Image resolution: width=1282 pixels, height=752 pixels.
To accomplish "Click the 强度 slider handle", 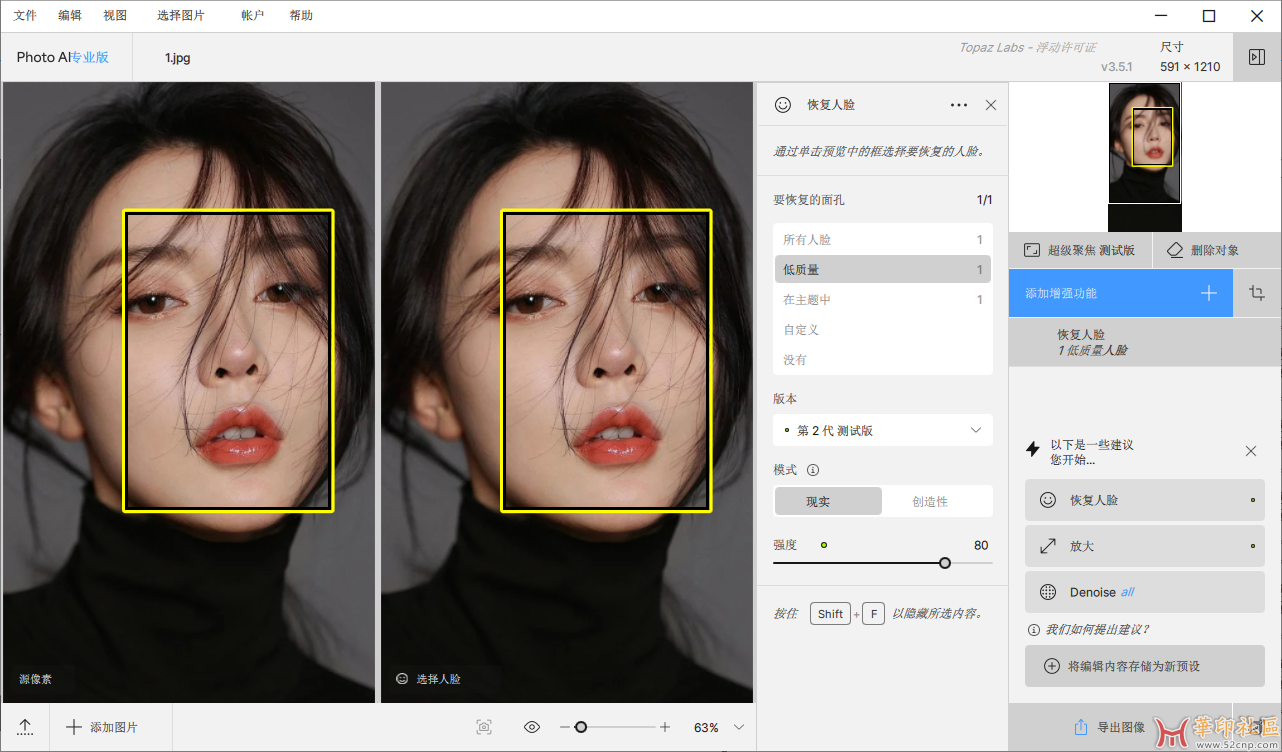I will pos(945,563).
